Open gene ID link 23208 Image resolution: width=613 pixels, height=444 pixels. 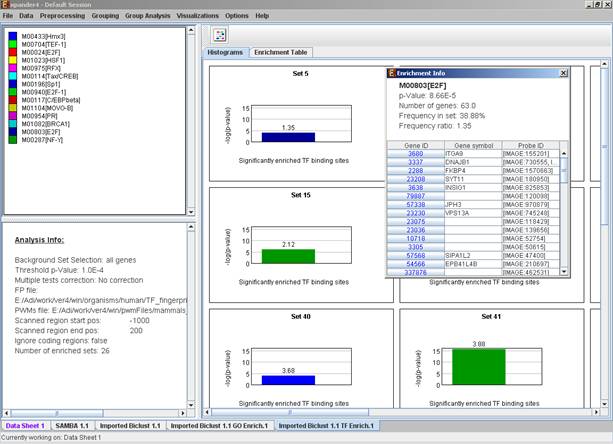[416, 179]
